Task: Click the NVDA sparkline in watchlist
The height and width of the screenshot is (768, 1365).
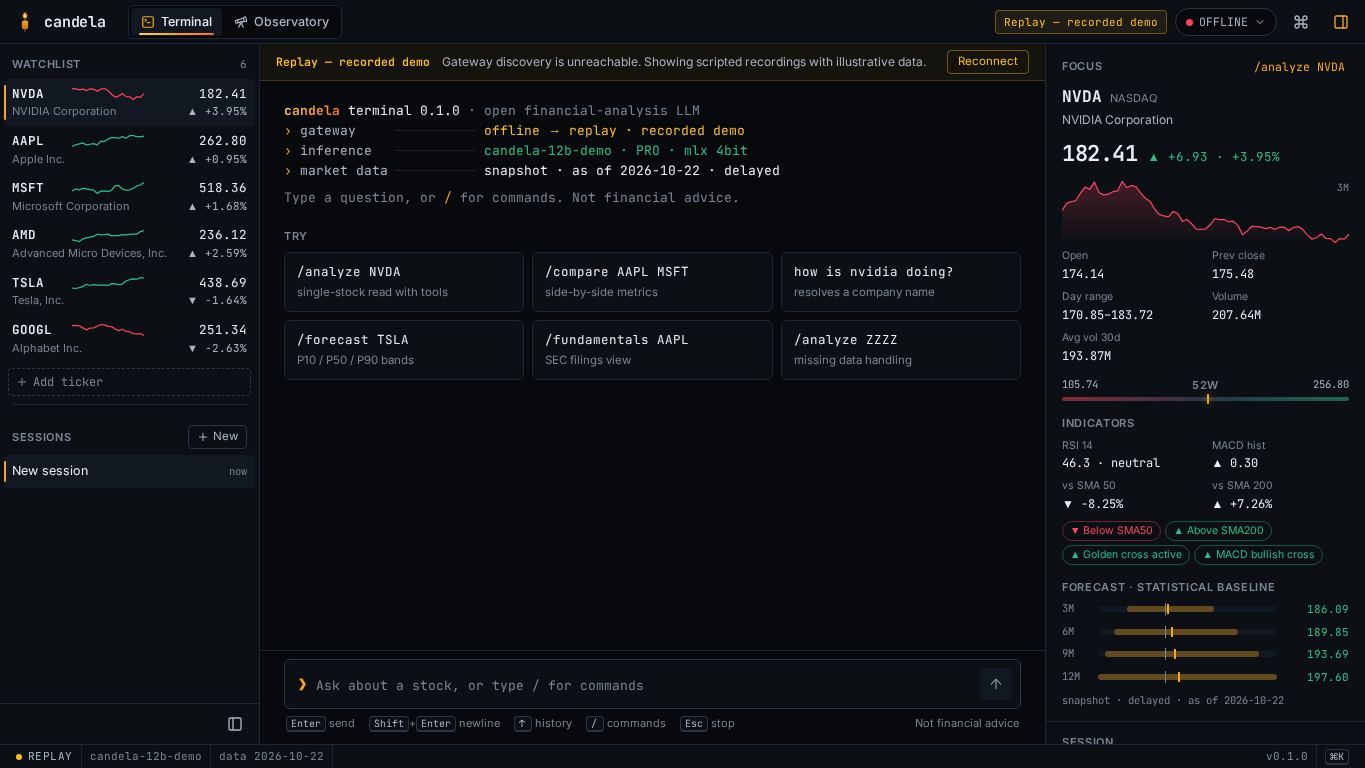Action: click(x=108, y=94)
